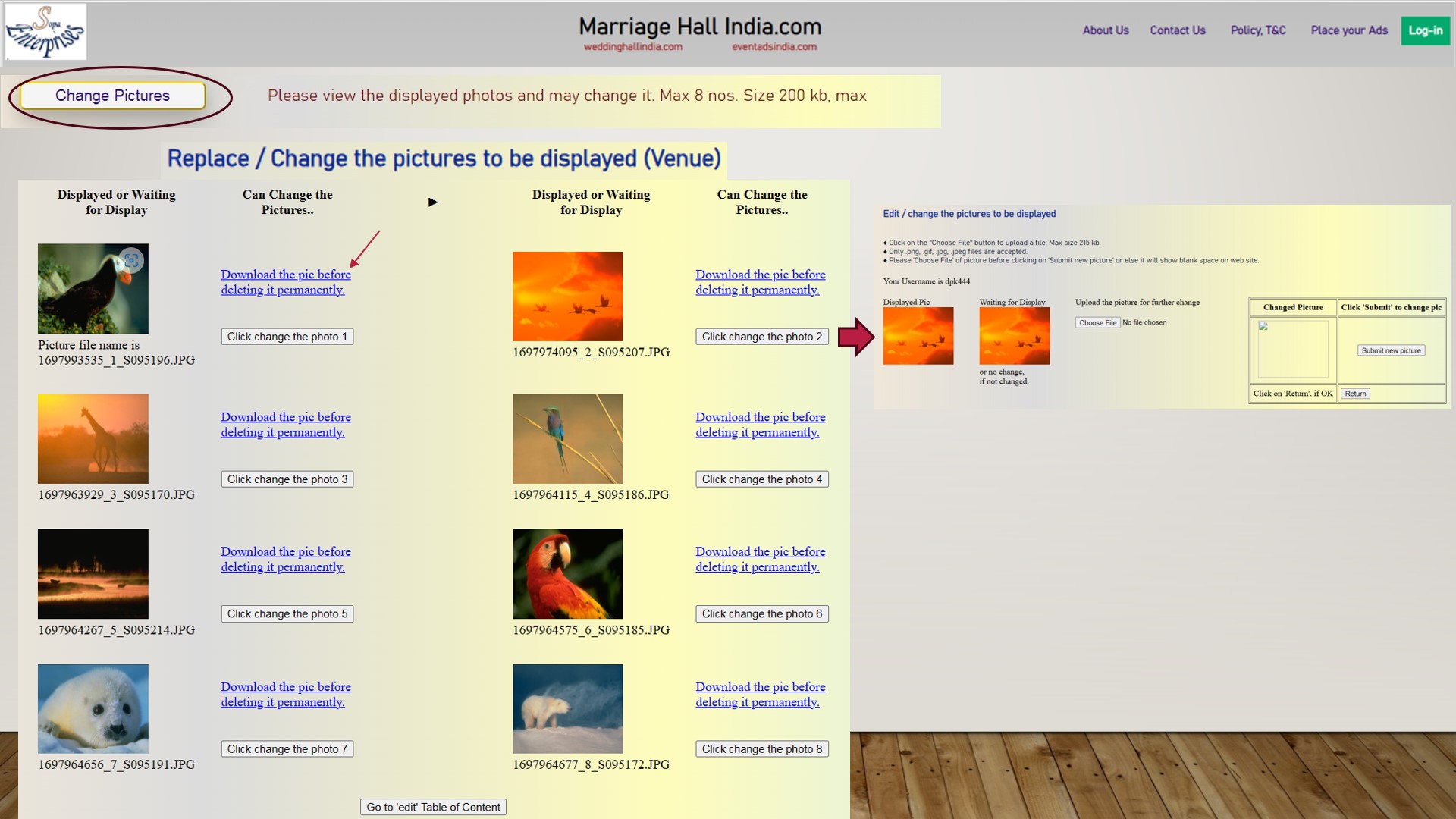Click the Return button
The height and width of the screenshot is (819, 1456).
1355,394
